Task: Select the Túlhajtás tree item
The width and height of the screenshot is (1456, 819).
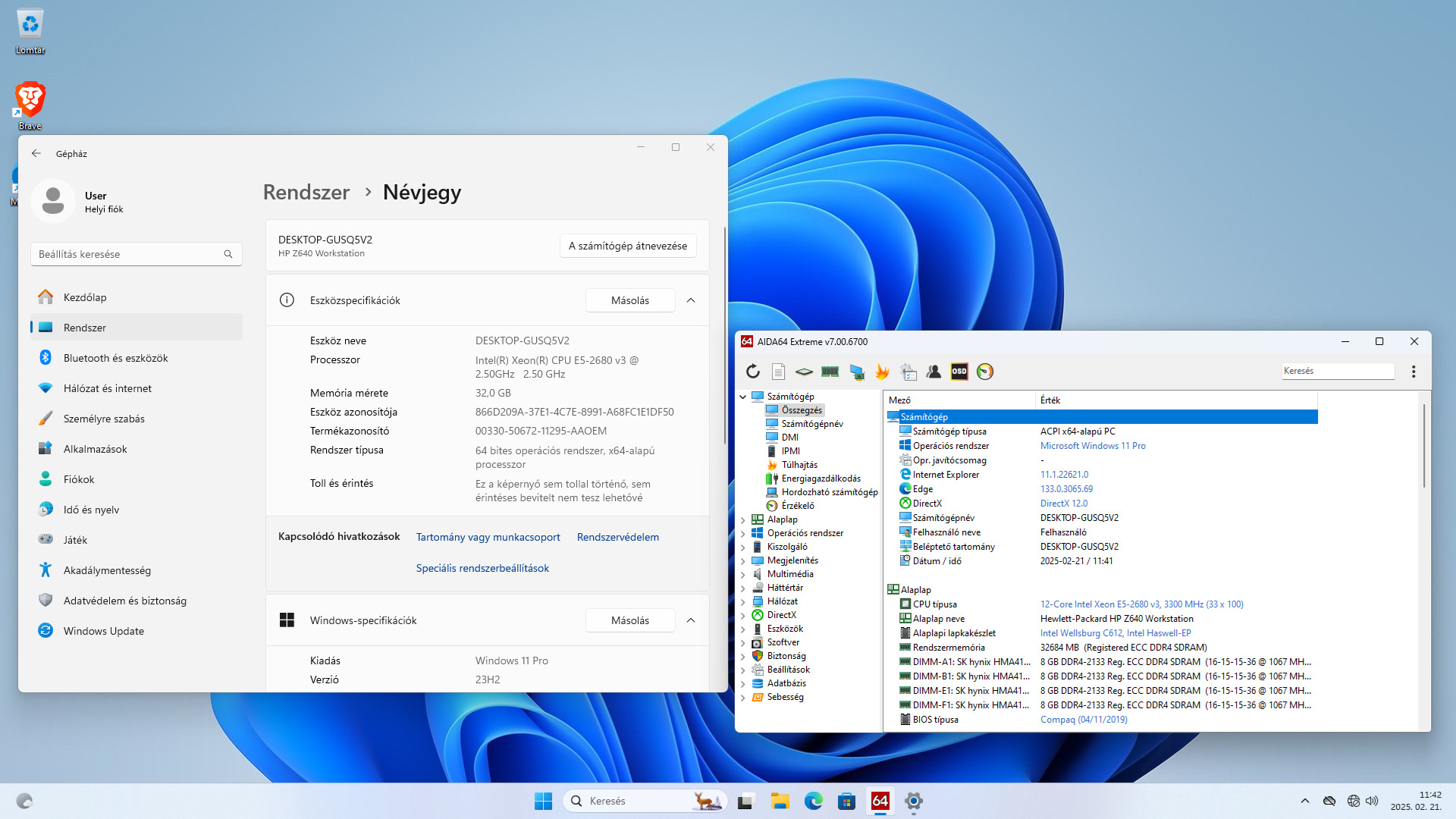Action: tap(799, 465)
